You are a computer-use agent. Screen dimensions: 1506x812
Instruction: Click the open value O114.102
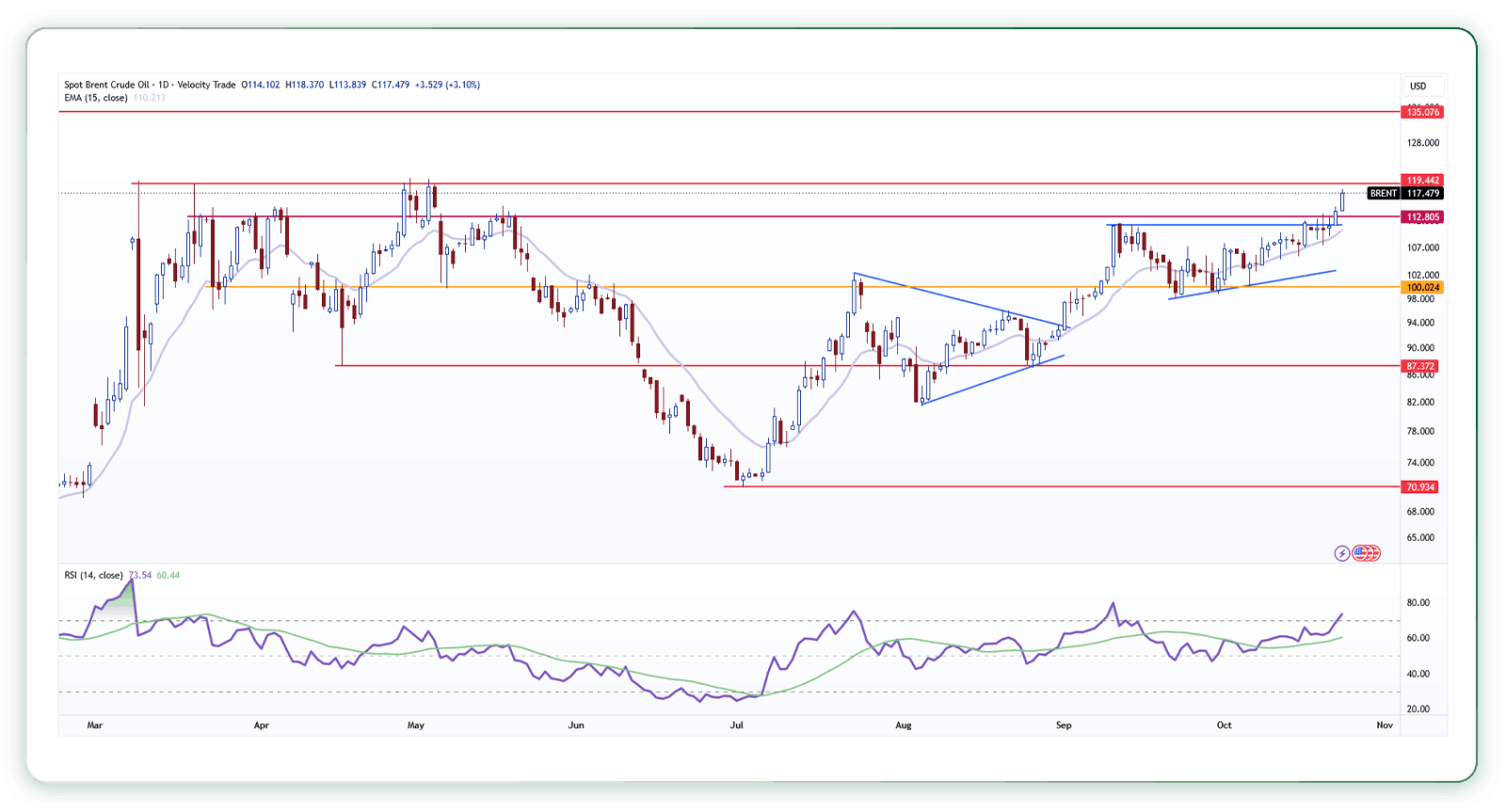pyautogui.click(x=261, y=85)
